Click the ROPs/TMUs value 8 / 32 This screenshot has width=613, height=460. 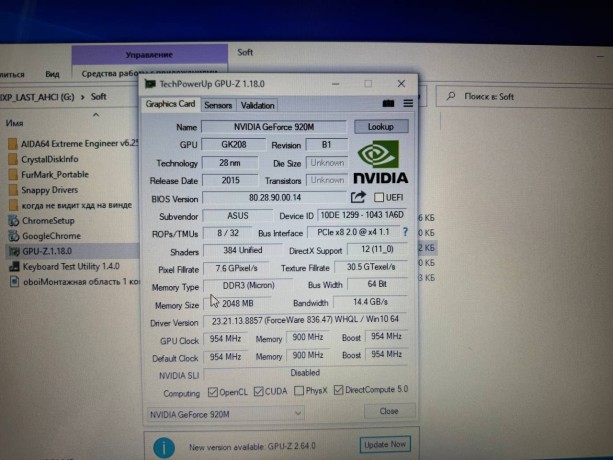228,233
